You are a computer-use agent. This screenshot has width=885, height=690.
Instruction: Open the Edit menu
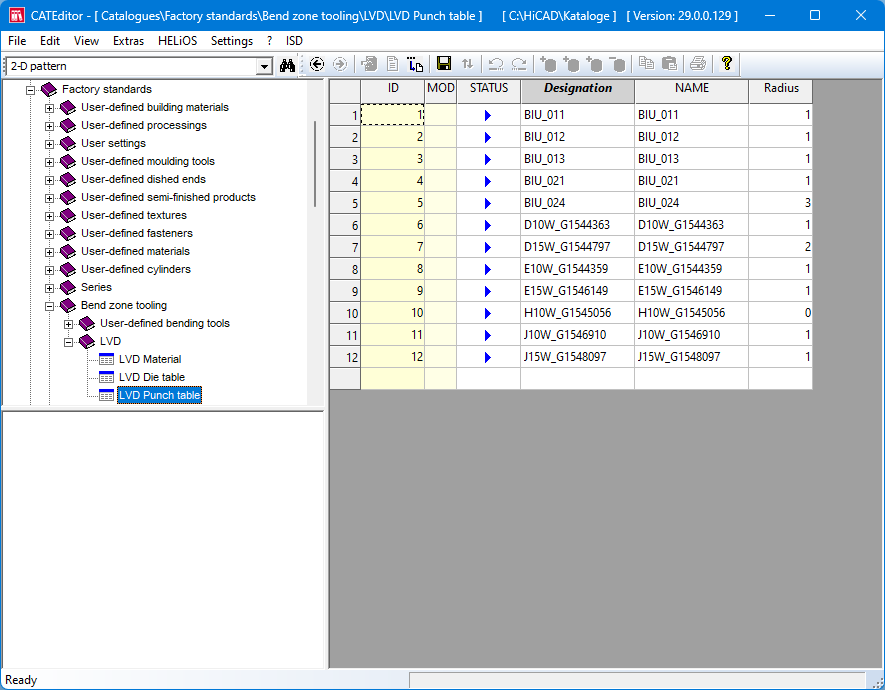click(50, 41)
